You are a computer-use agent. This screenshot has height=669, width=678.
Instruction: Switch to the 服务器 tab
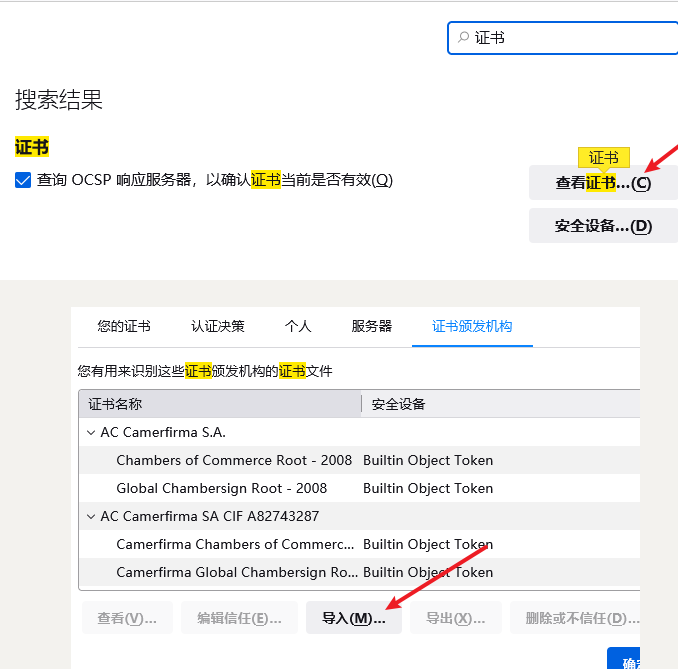click(371, 326)
